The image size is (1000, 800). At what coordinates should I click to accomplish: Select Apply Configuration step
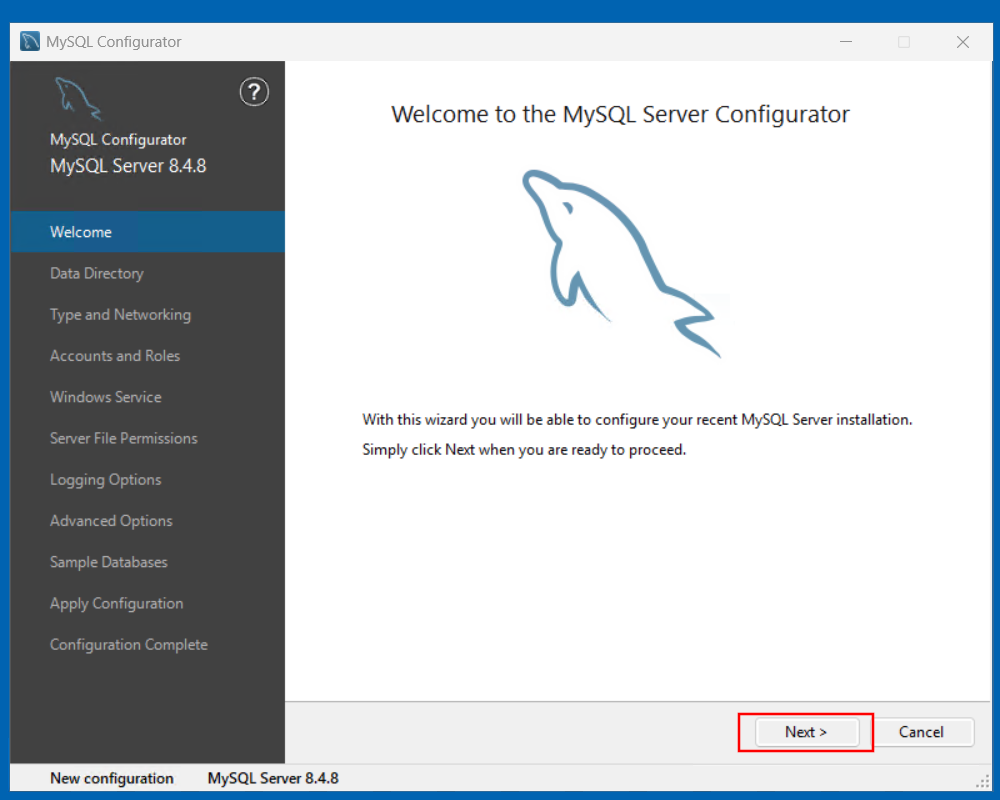(x=147, y=603)
